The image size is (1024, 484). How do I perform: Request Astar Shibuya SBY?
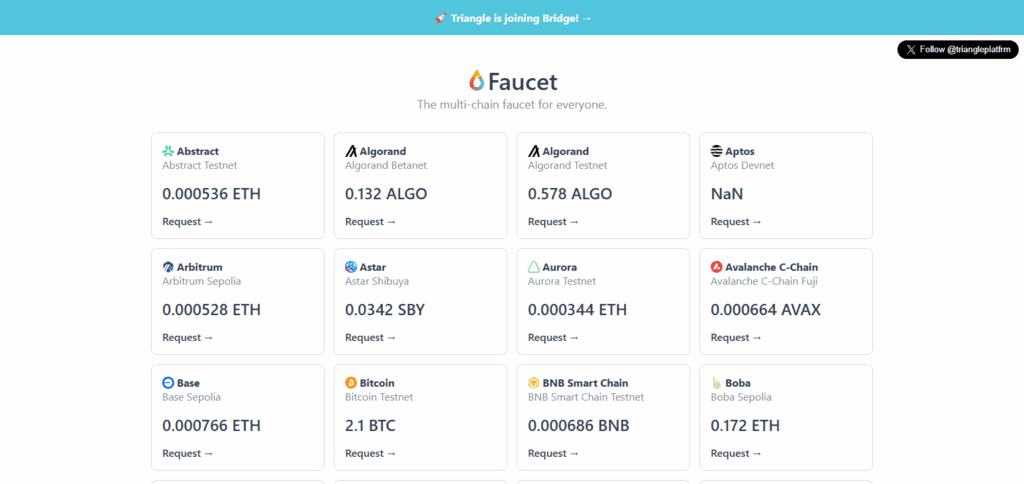click(x=370, y=337)
